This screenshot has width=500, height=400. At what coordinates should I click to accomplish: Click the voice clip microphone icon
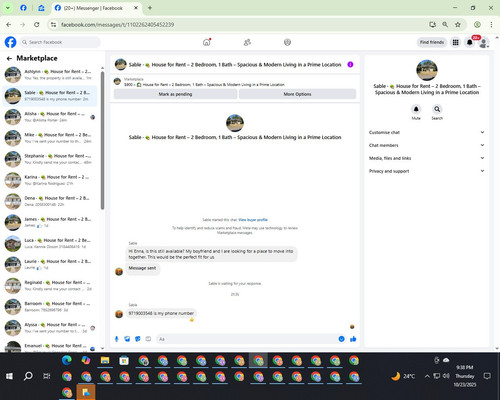(x=117, y=339)
